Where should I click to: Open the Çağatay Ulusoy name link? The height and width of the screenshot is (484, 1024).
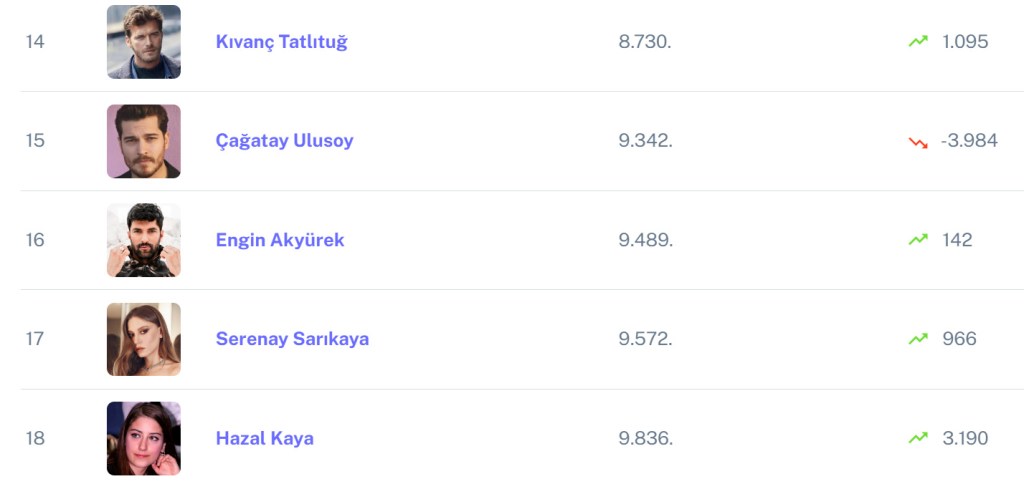[284, 141]
